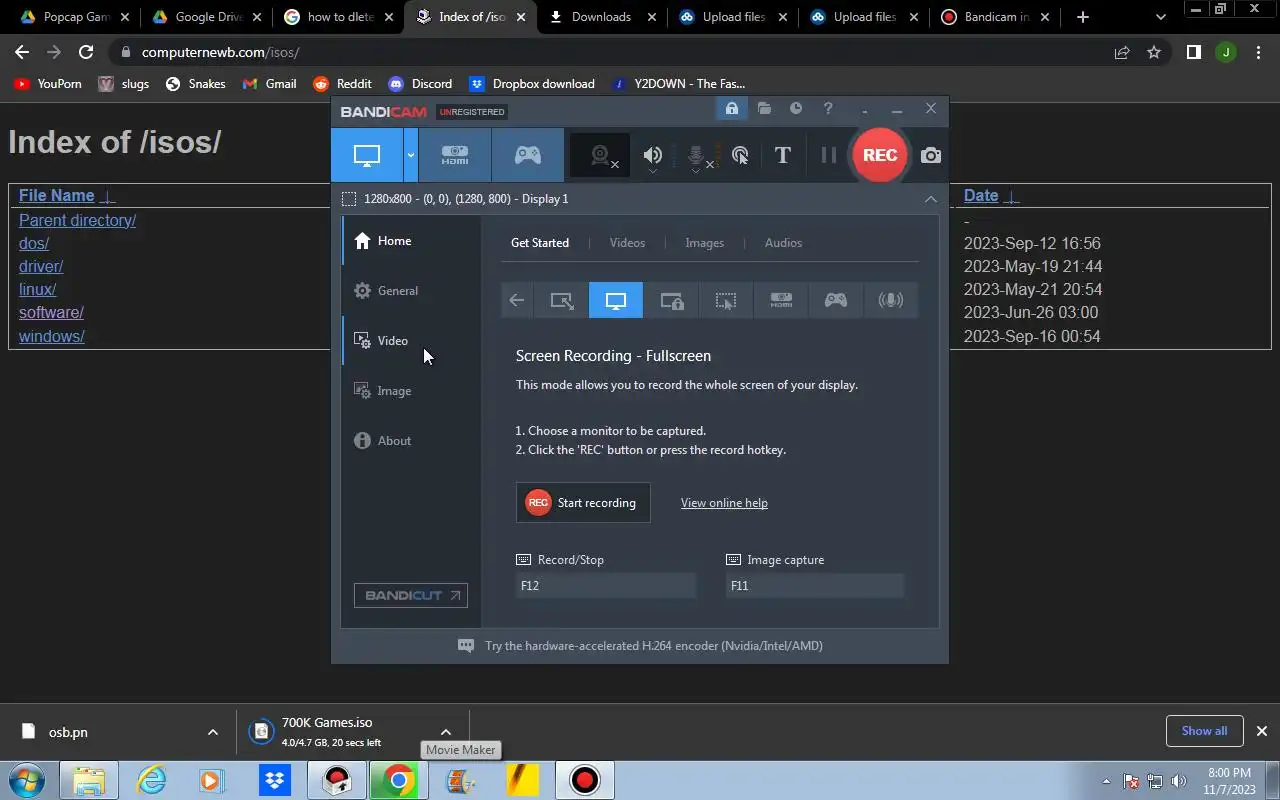Open the About section in Bandicam
This screenshot has width=1280, height=800.
(x=411, y=441)
